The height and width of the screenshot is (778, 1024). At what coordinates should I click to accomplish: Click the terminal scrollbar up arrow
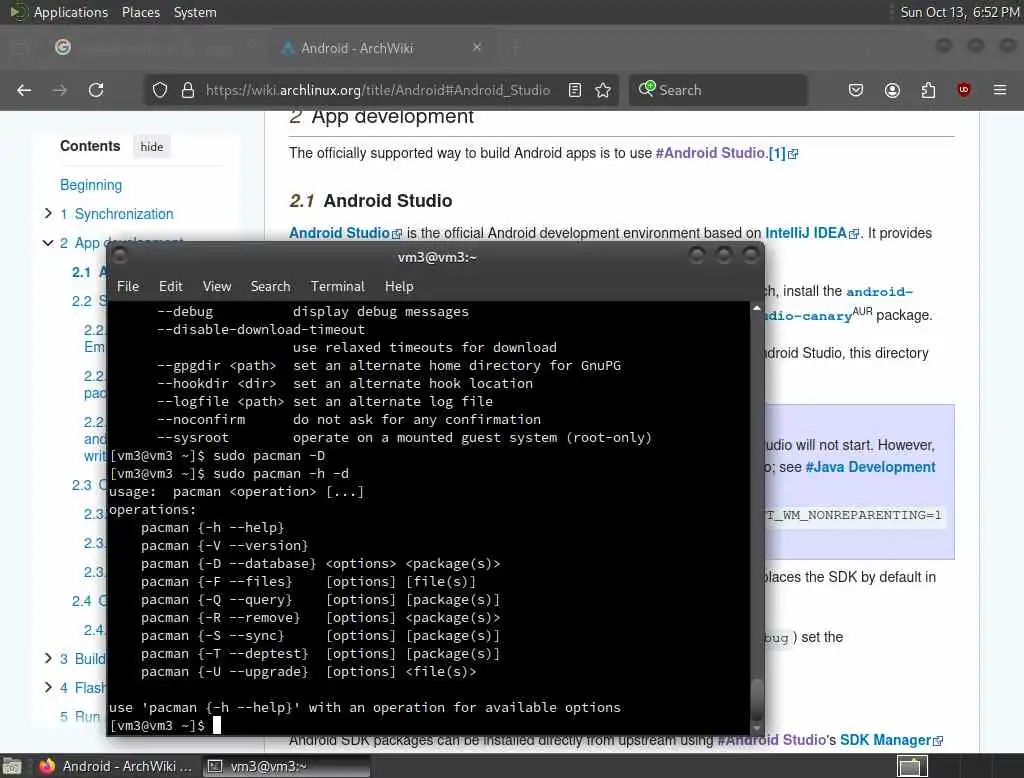coord(757,308)
